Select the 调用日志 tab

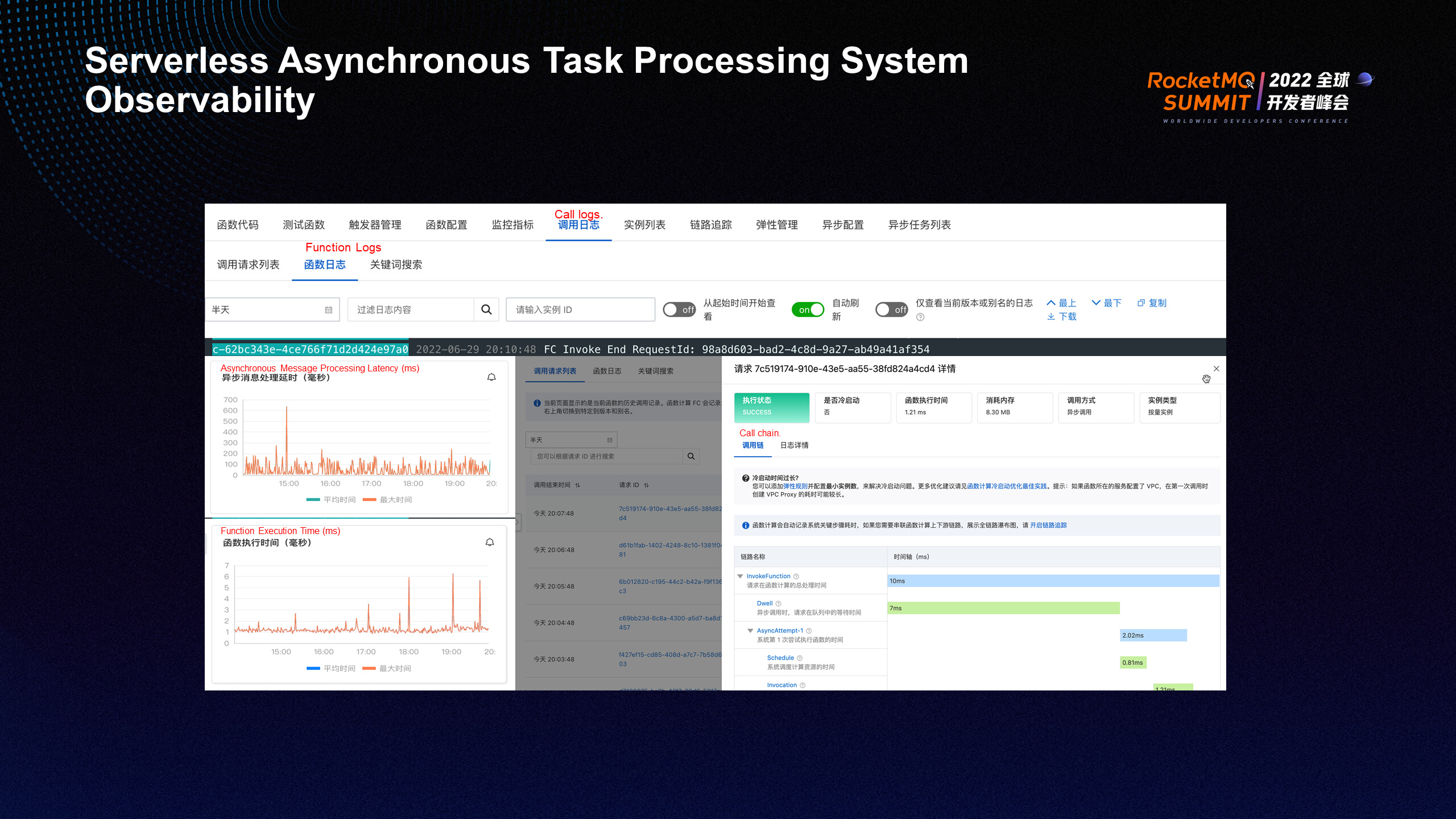click(x=578, y=225)
